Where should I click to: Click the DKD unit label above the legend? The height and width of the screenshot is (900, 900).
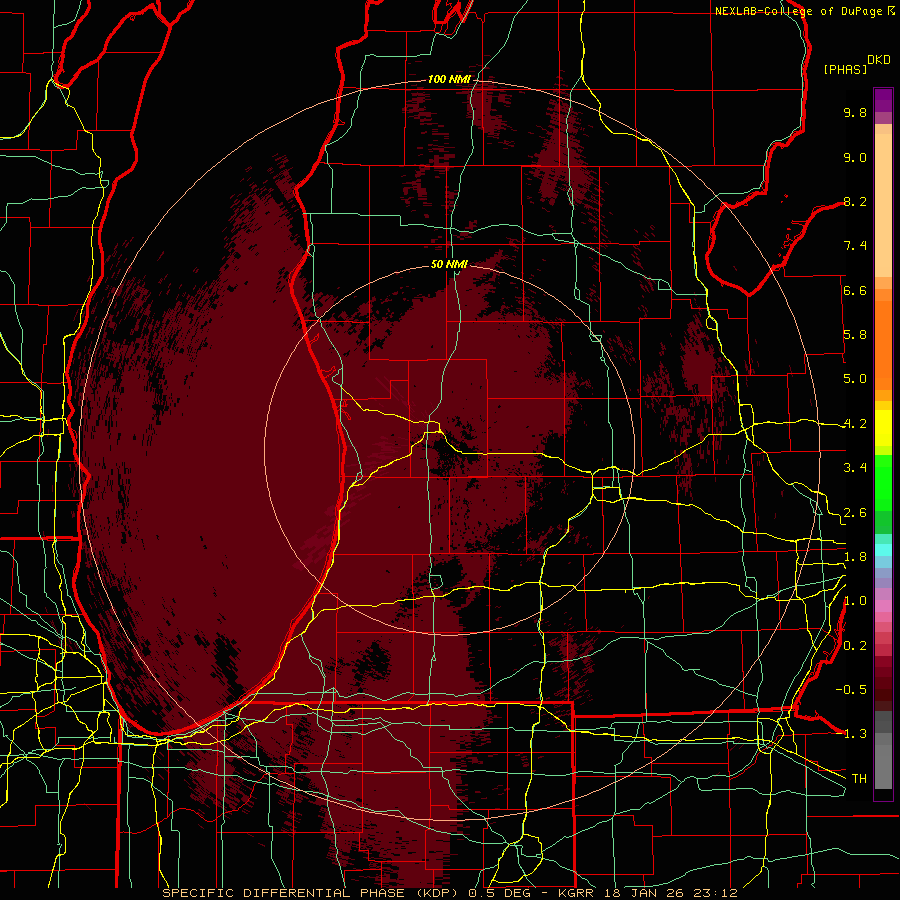tap(879, 60)
